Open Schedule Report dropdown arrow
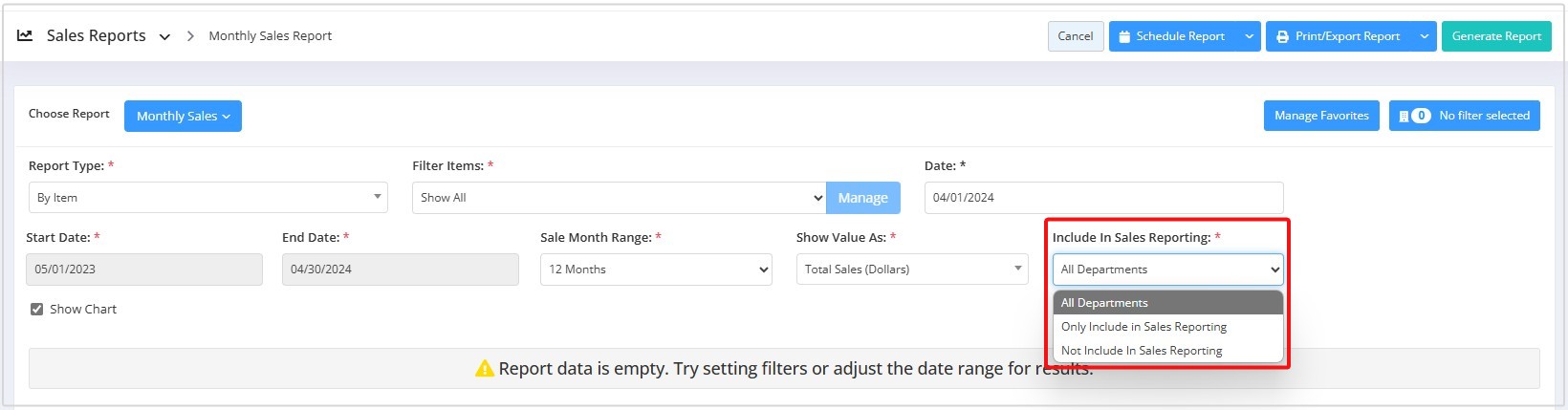Viewport: 1568px width, 410px height. coord(1249,36)
